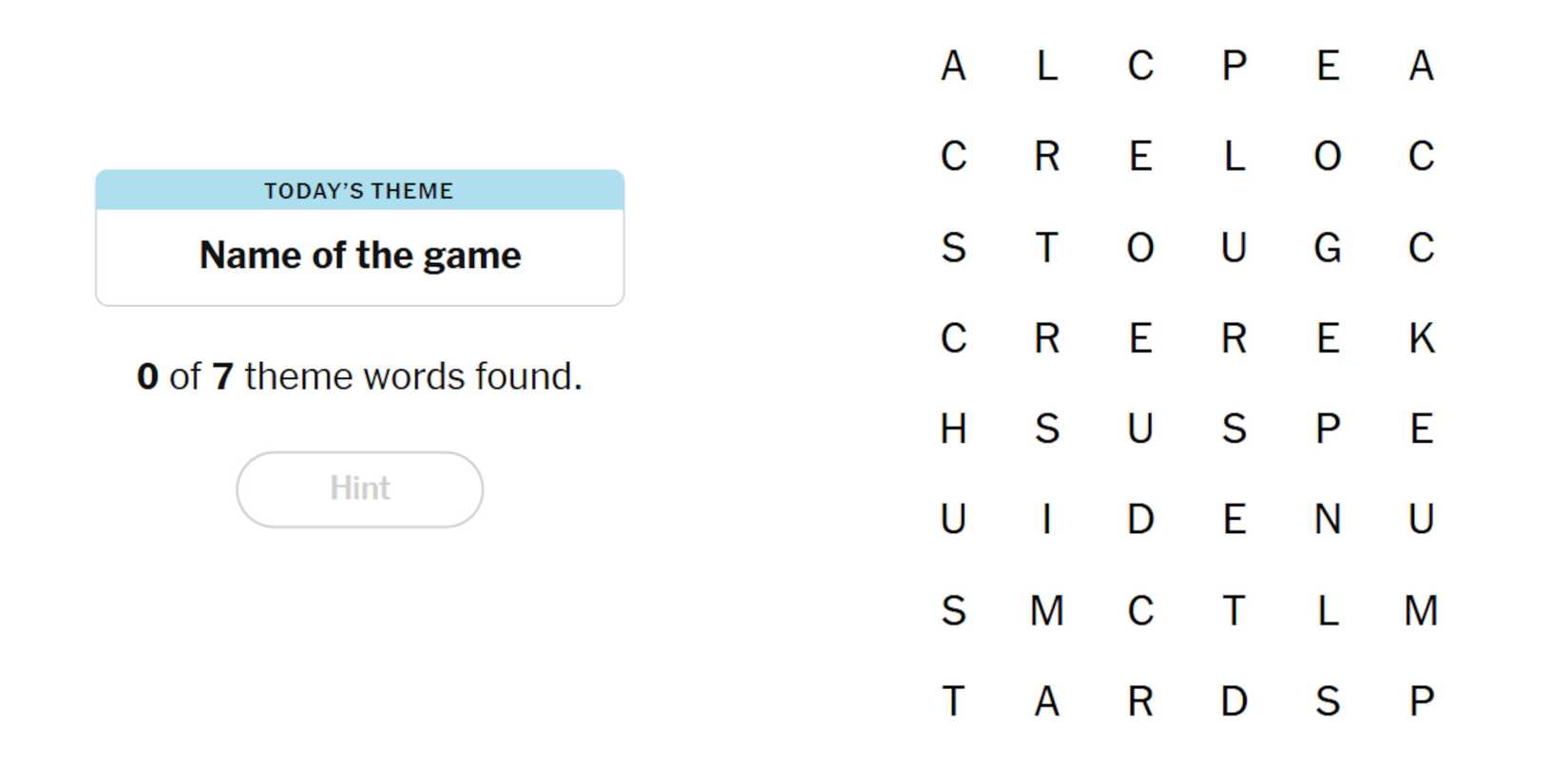
Task: Click the P in the bottom-right grid corner
Action: pyautogui.click(x=1422, y=701)
